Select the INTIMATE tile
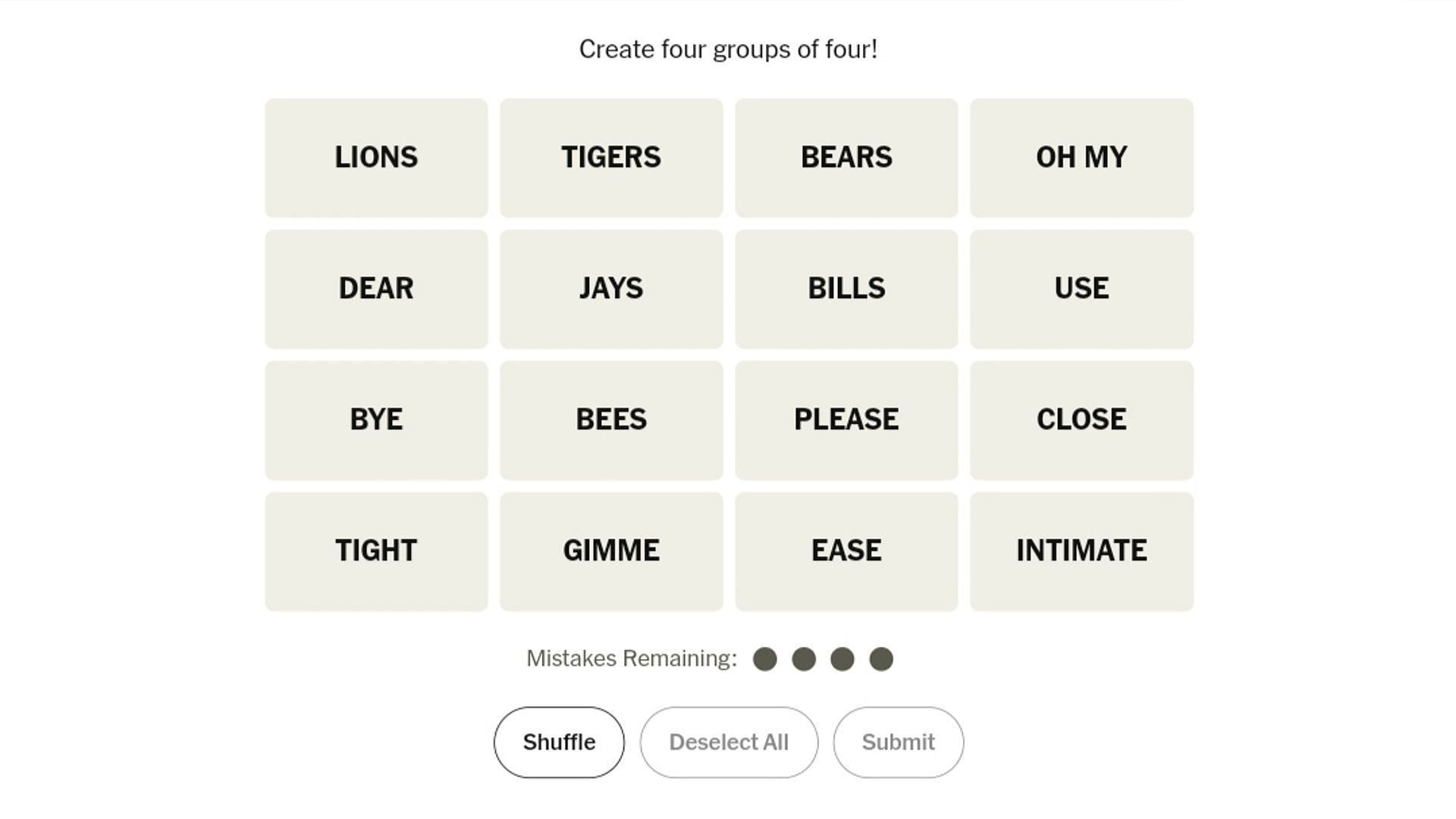Screen dimensions: 1456x819 click(x=1081, y=550)
